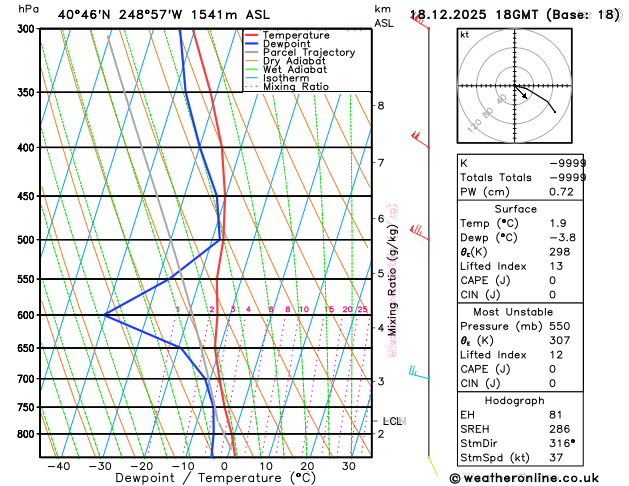Click the 'Hodograph' section heading in the table
The width and height of the screenshot is (629, 486).
click(x=515, y=401)
